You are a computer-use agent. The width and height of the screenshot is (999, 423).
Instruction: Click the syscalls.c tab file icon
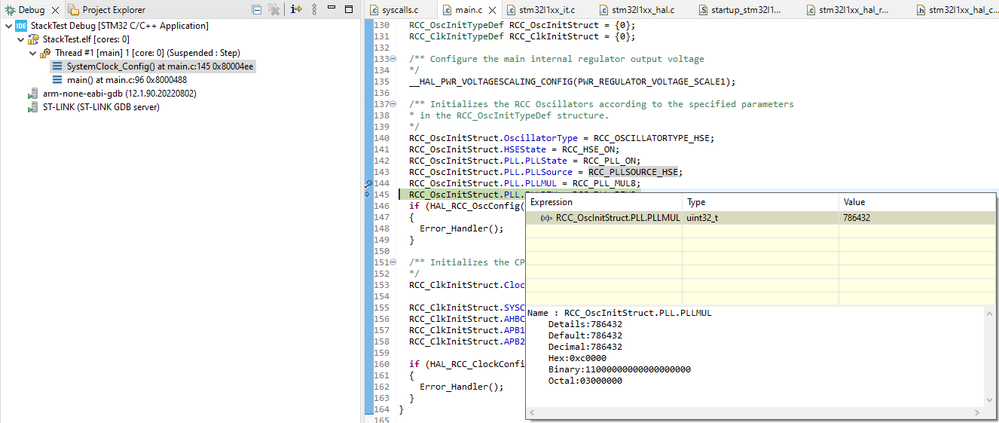coord(374,10)
